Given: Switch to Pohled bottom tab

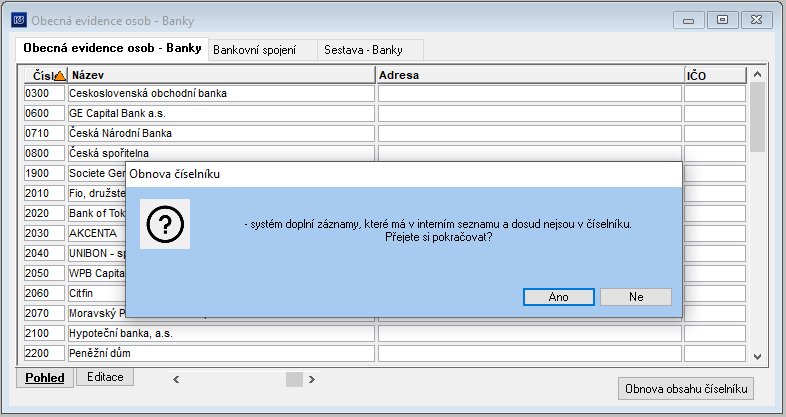Looking at the screenshot, I should pos(45,377).
